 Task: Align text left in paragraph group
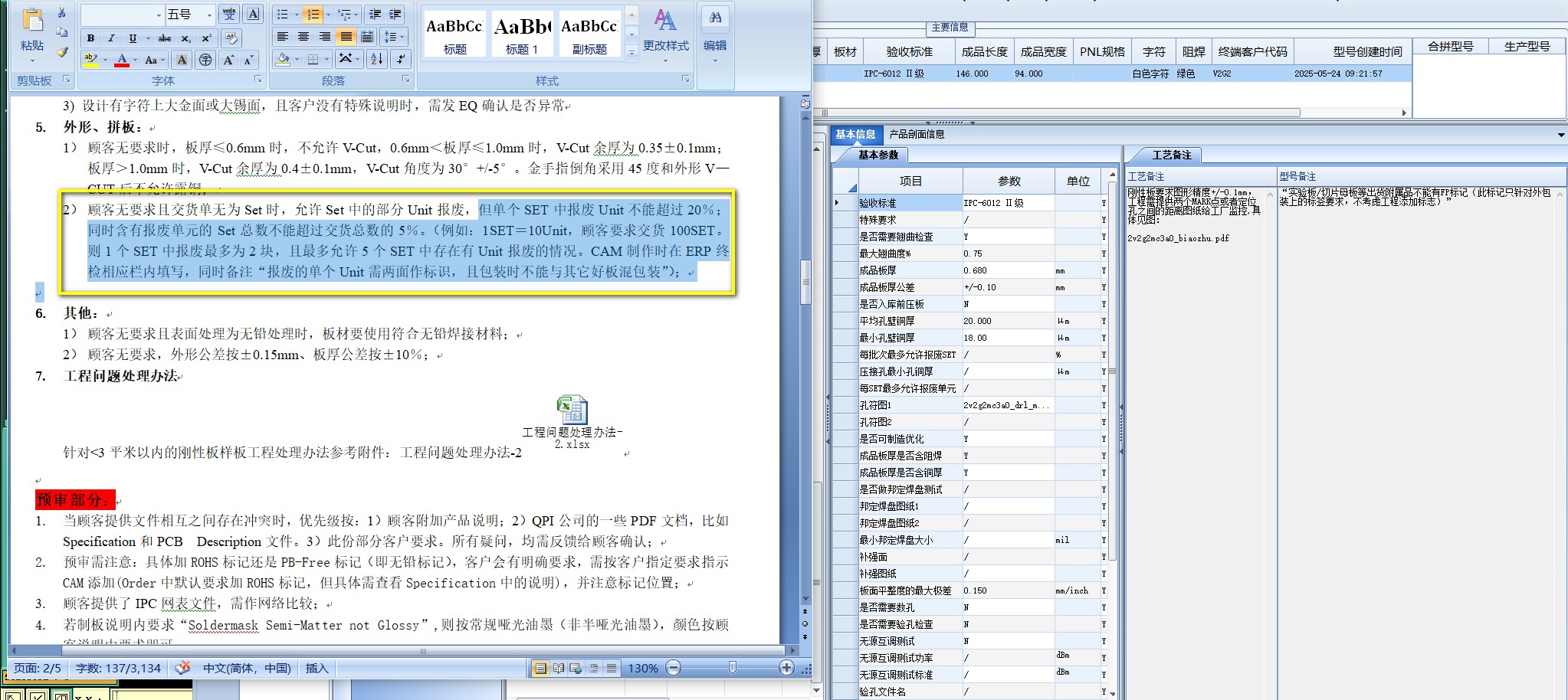tap(283, 37)
